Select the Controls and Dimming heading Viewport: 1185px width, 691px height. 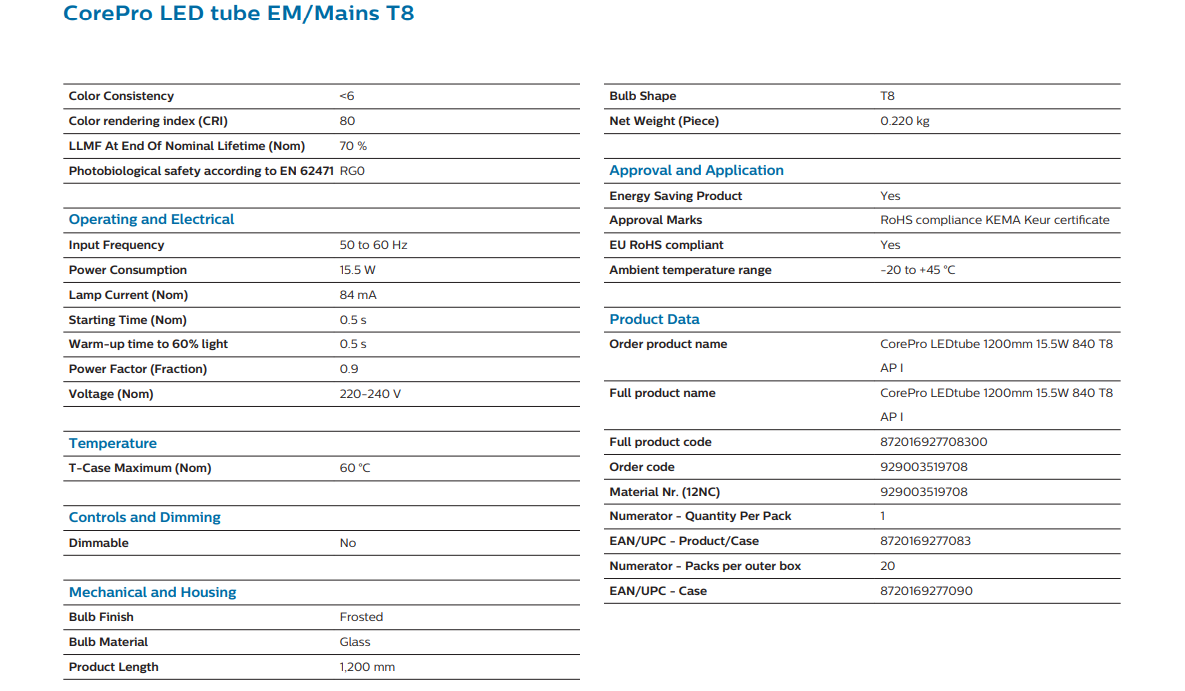(x=144, y=518)
